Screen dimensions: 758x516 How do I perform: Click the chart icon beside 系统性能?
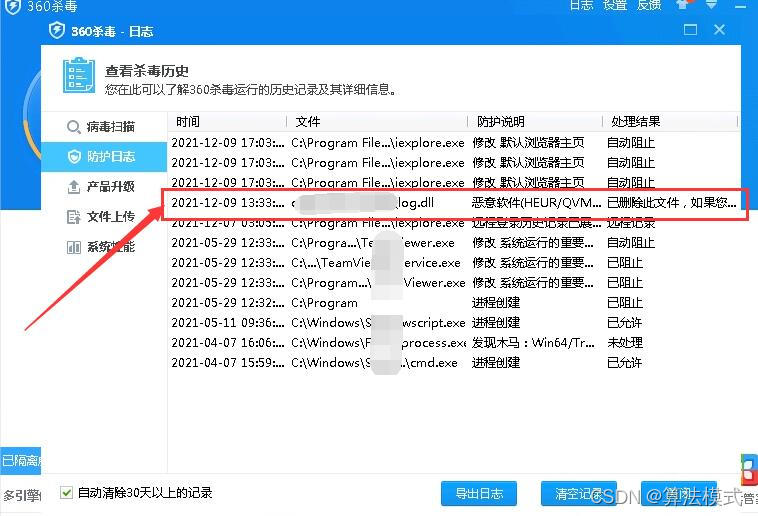click(x=73, y=248)
